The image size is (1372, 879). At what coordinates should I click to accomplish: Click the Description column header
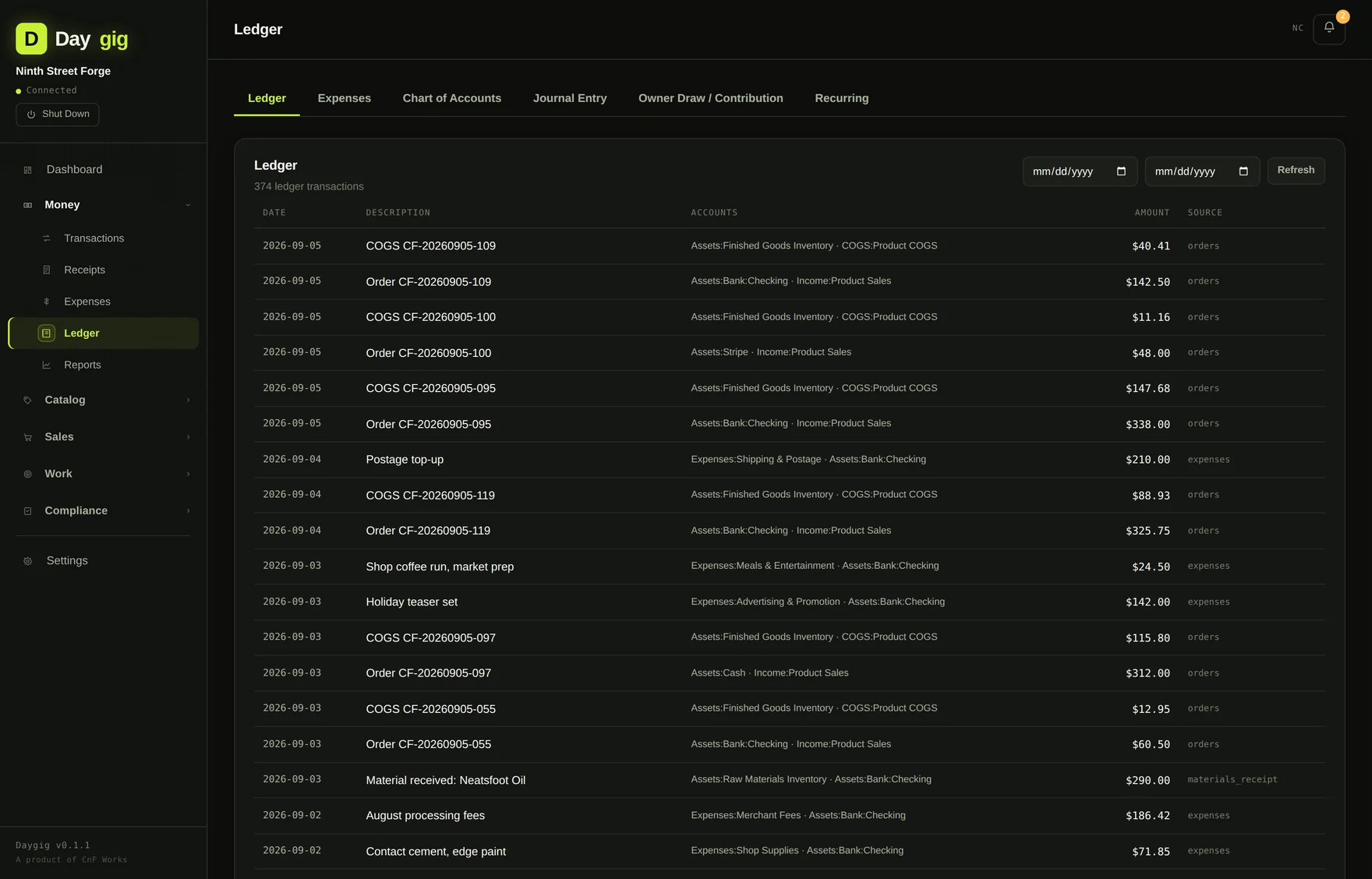point(398,213)
